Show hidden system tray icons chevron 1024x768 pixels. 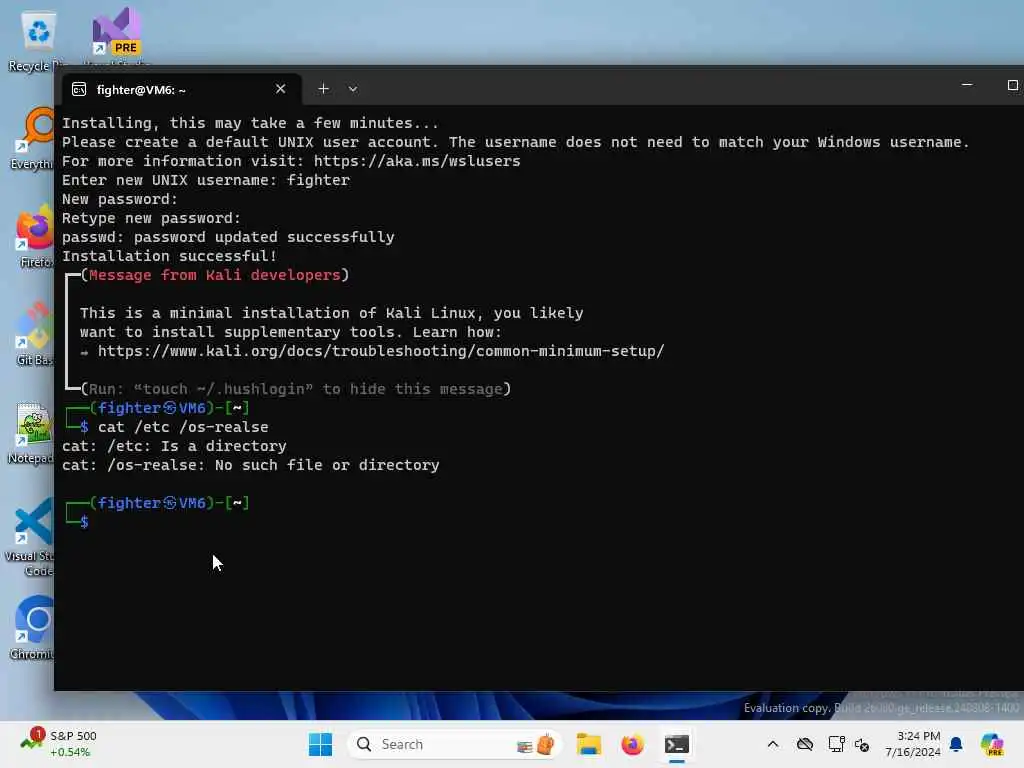click(773, 744)
